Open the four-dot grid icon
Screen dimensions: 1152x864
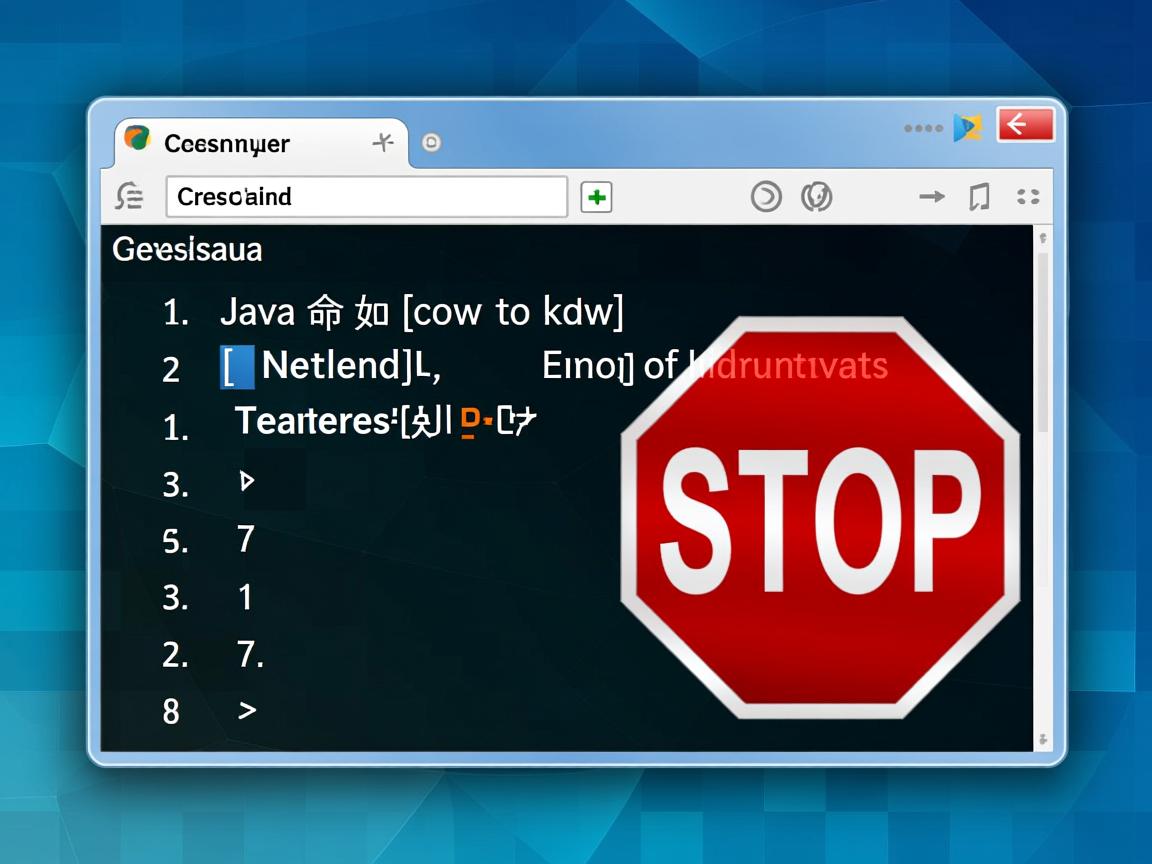tap(1028, 197)
